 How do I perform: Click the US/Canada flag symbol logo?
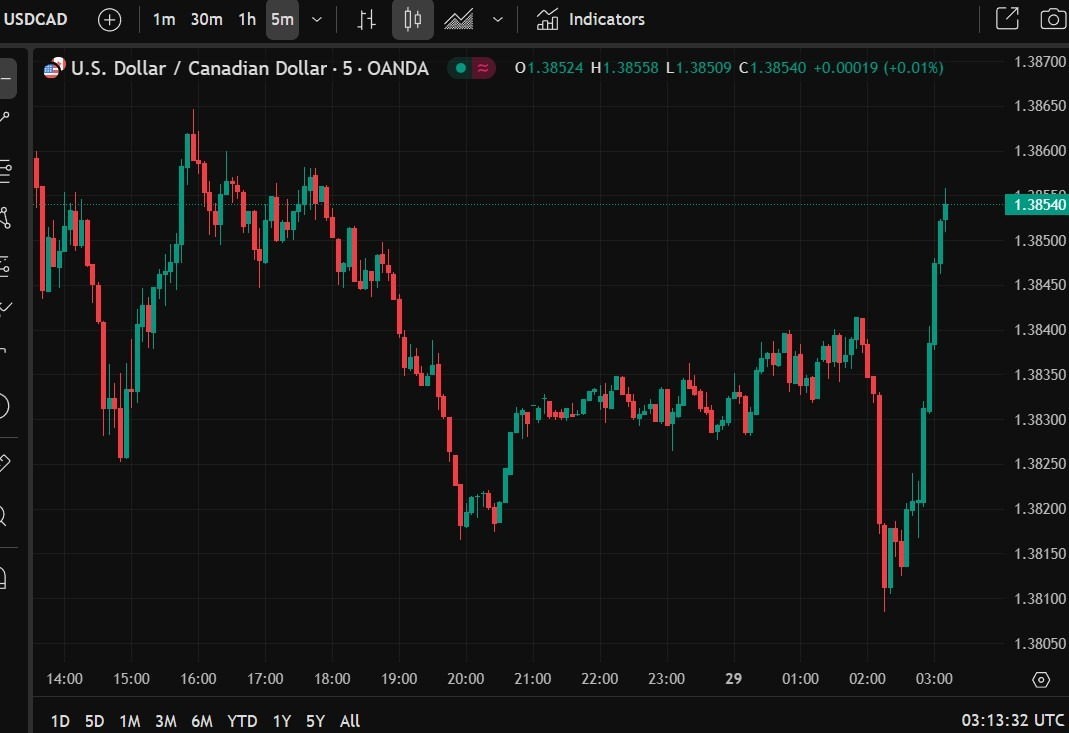(53, 68)
